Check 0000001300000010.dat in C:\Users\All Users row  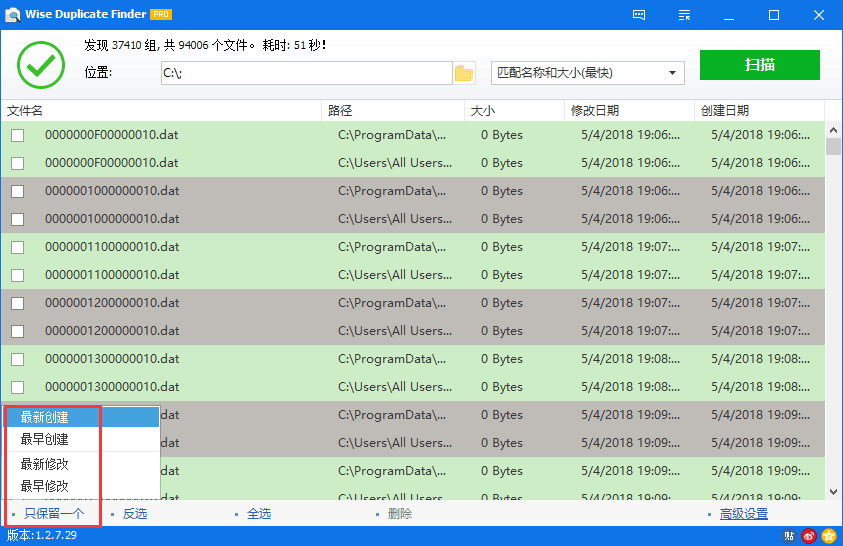pos(18,387)
